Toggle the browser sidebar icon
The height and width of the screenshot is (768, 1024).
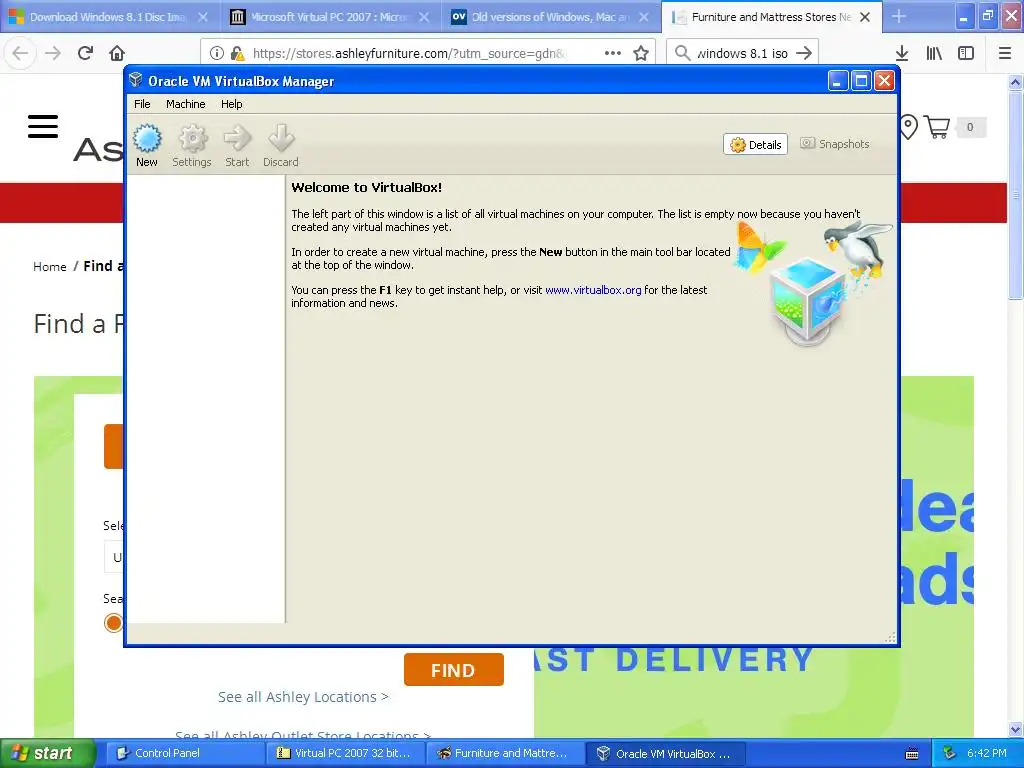click(x=966, y=54)
